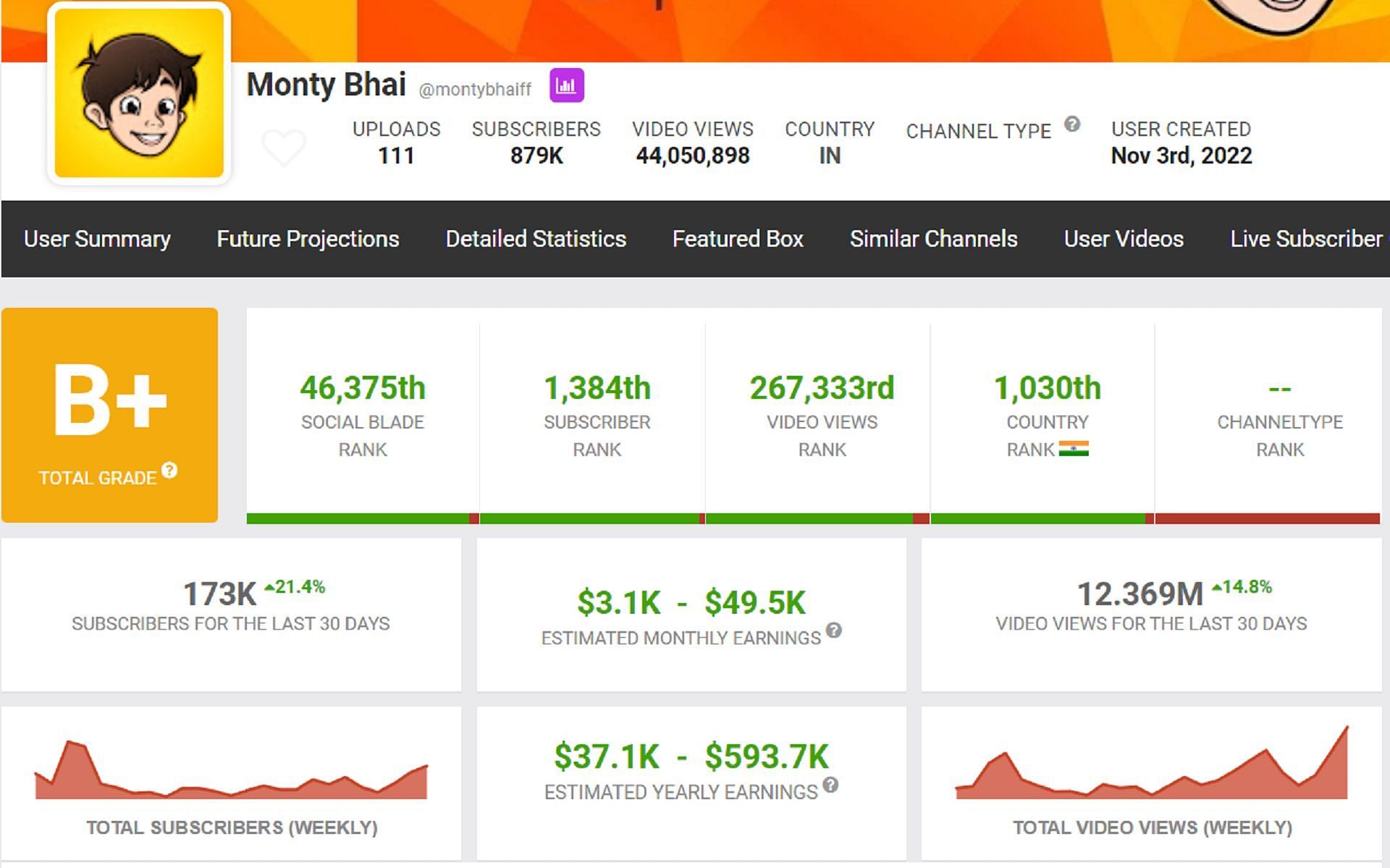Click the 267,333rd video views rank
This screenshot has height=868, width=1390.
click(x=822, y=388)
